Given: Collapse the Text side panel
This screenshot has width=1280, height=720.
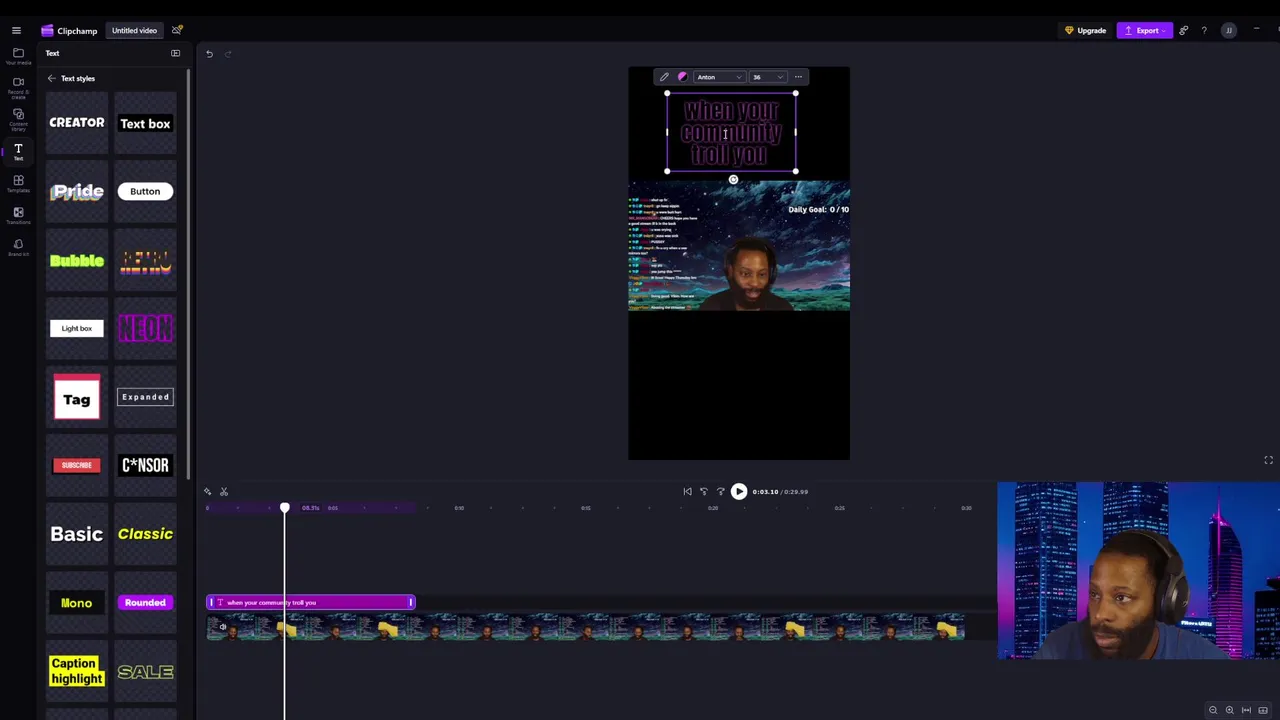Looking at the screenshot, I should (x=175, y=53).
